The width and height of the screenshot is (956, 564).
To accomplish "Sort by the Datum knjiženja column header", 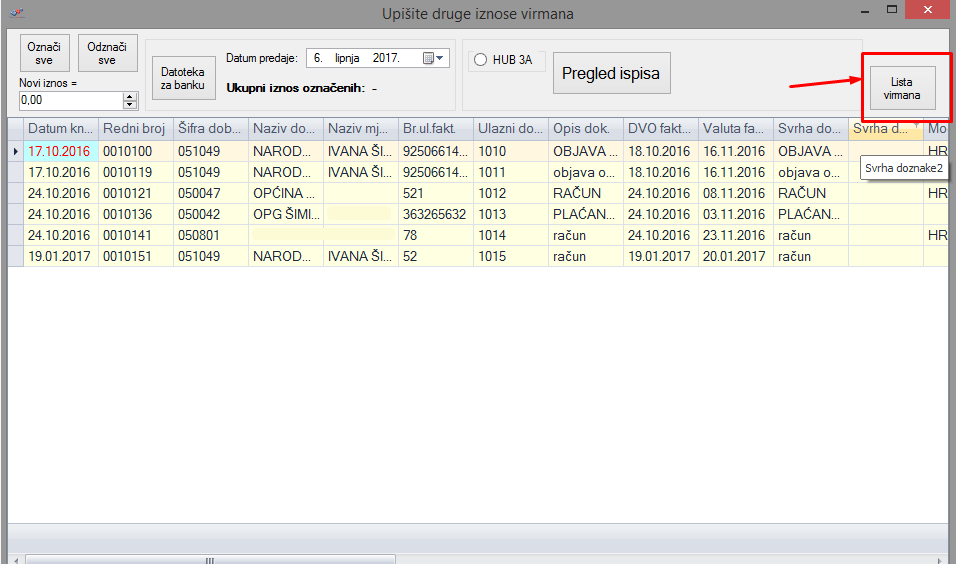I will click(x=60, y=129).
